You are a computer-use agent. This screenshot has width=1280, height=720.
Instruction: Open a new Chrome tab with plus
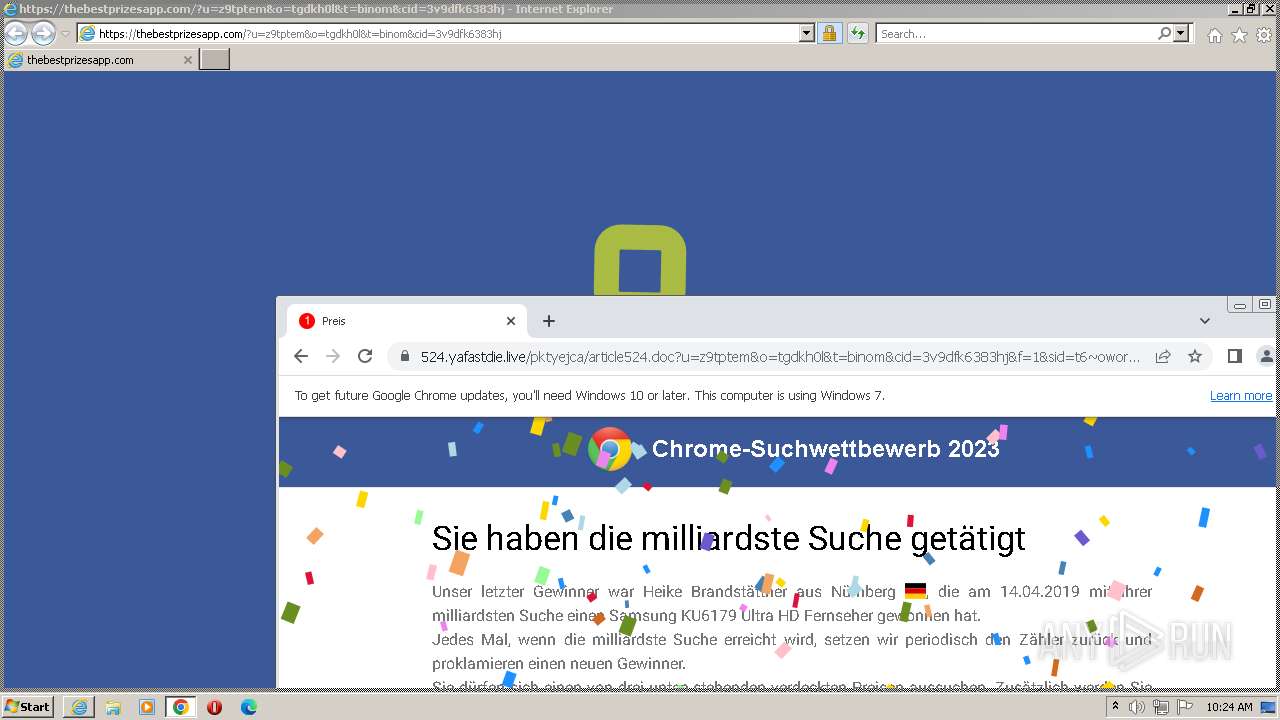548,321
